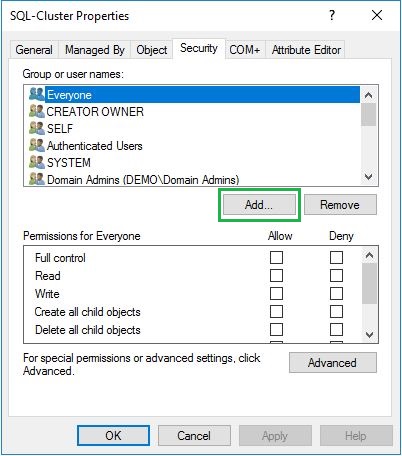Click the CREATOR OWNER group icon
This screenshot has width=402, height=456.
coord(36,111)
